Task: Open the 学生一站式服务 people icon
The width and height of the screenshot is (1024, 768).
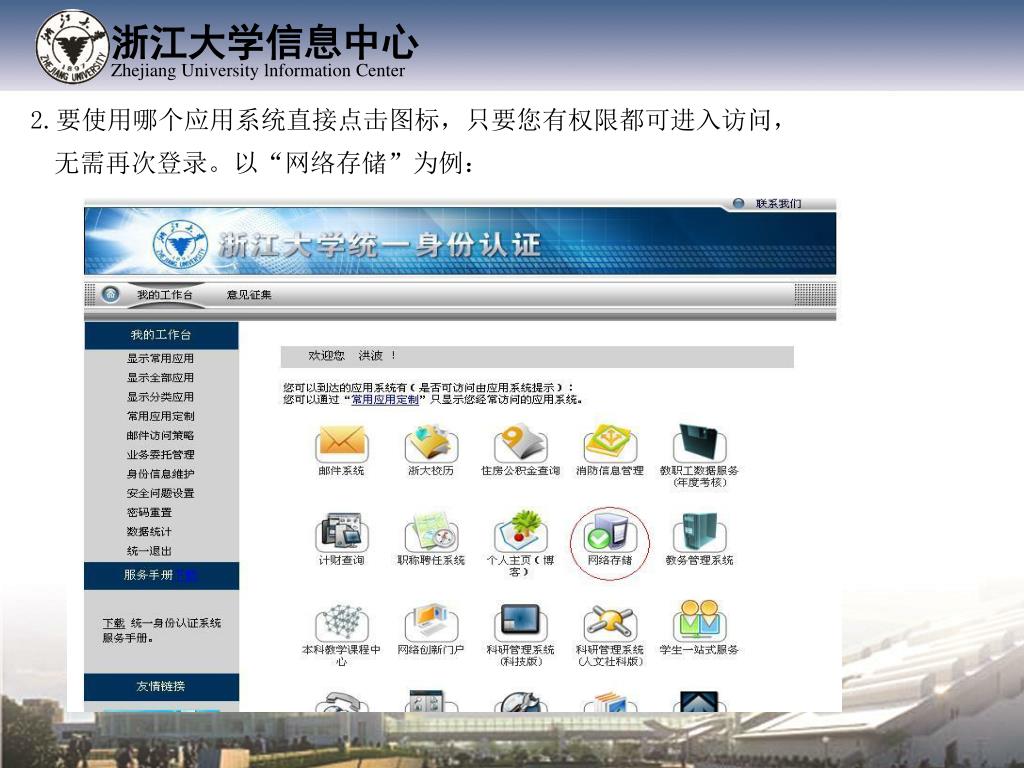Action: tap(699, 620)
